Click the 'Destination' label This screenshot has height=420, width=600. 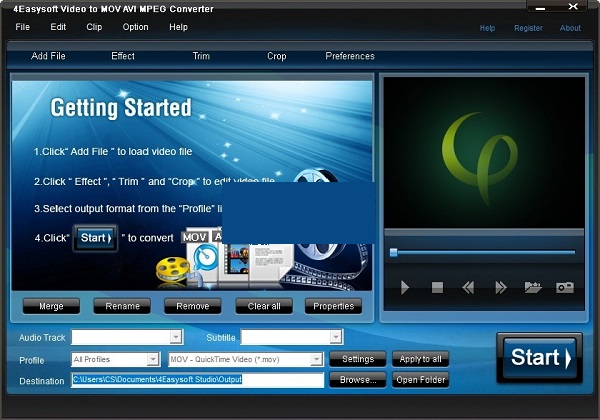pos(42,381)
